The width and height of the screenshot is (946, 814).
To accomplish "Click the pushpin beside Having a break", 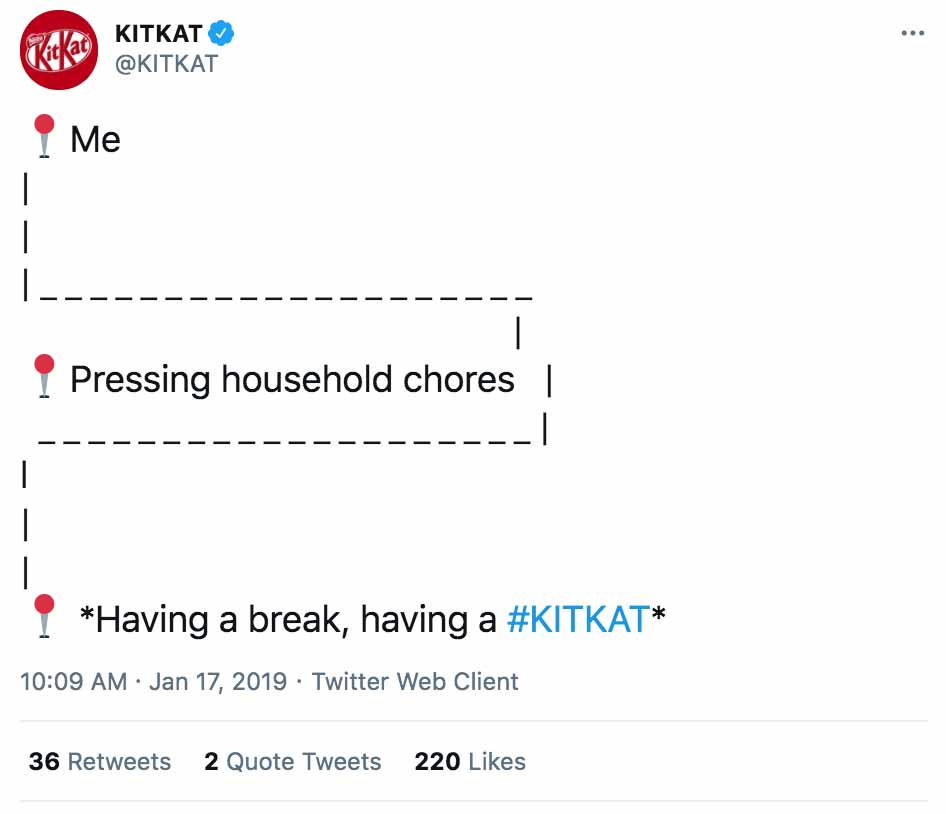I will 44,616.
